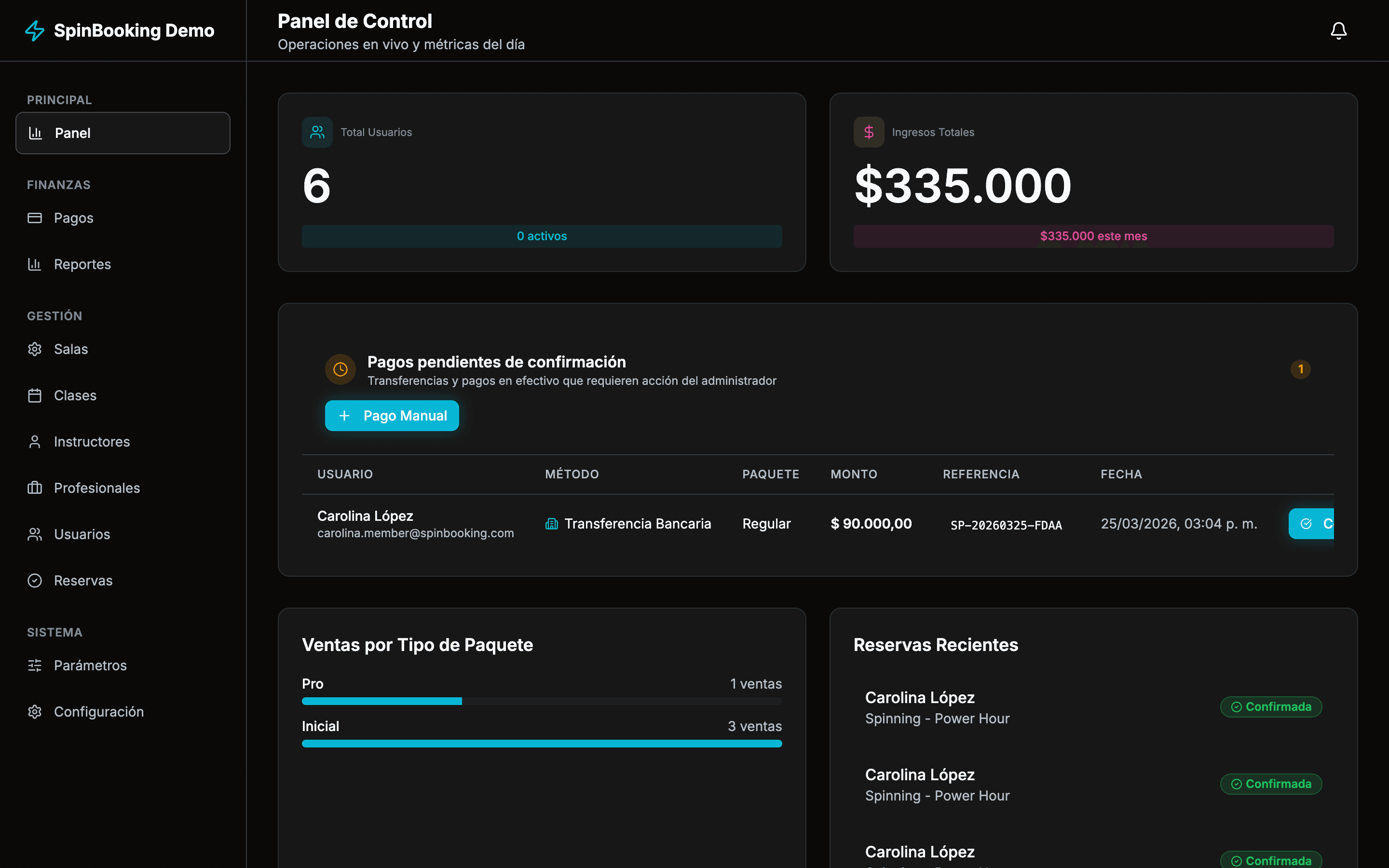Open the Clases calendar icon

pos(34,395)
